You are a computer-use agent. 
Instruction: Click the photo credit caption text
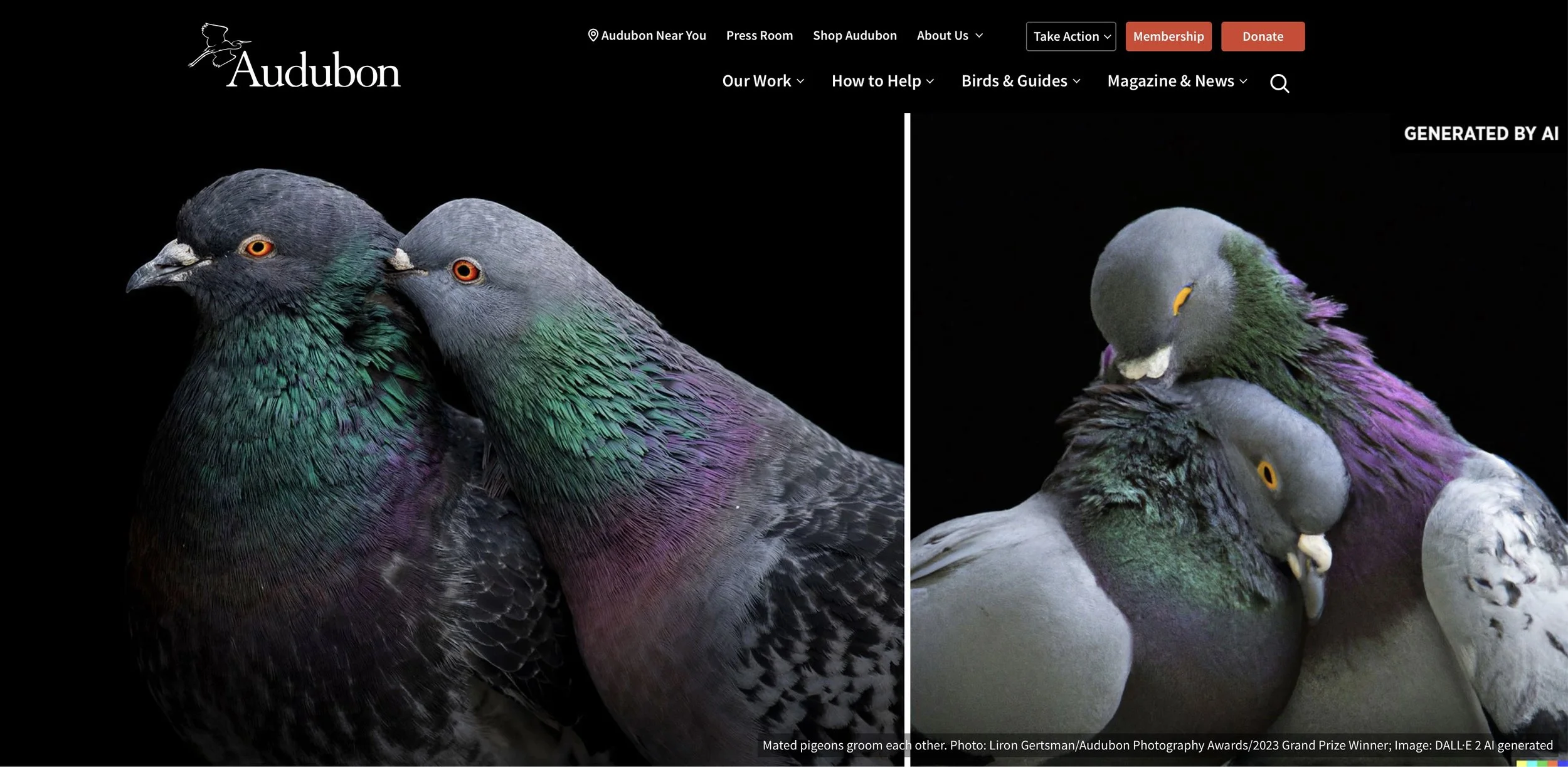(1157, 745)
